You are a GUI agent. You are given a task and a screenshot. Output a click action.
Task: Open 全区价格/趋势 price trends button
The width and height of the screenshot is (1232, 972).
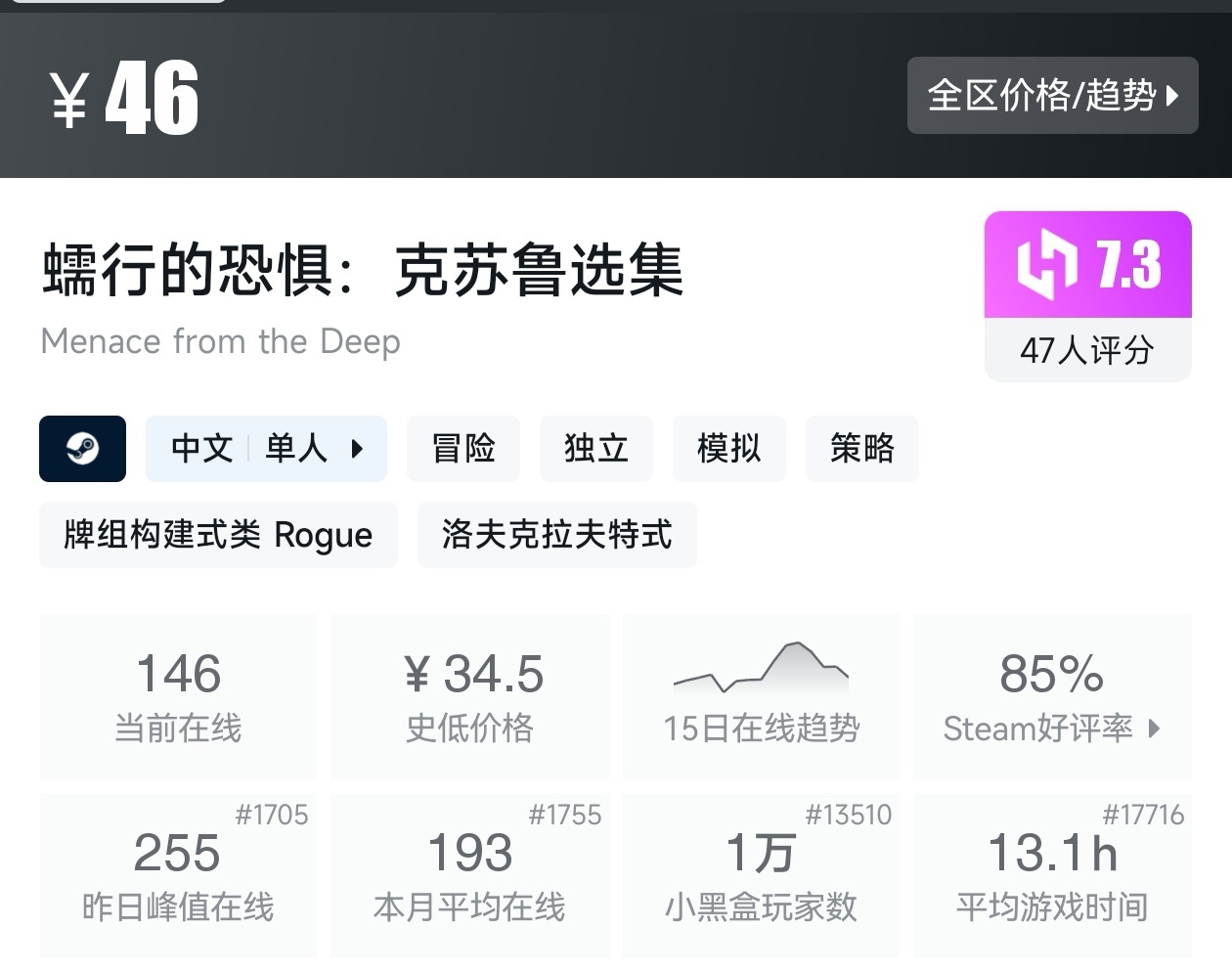pos(1052,96)
